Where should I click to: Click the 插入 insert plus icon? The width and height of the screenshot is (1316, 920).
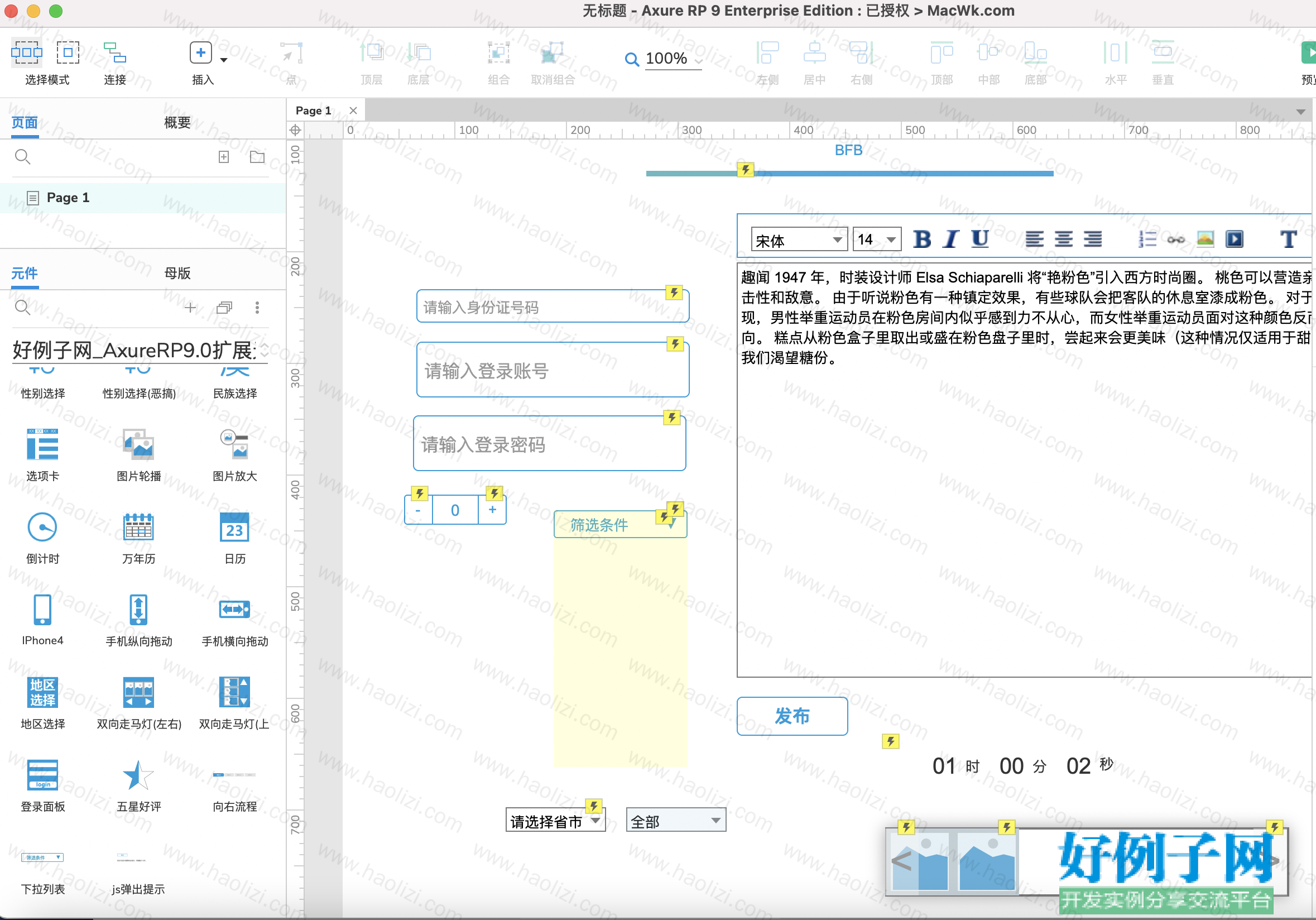tap(200, 52)
